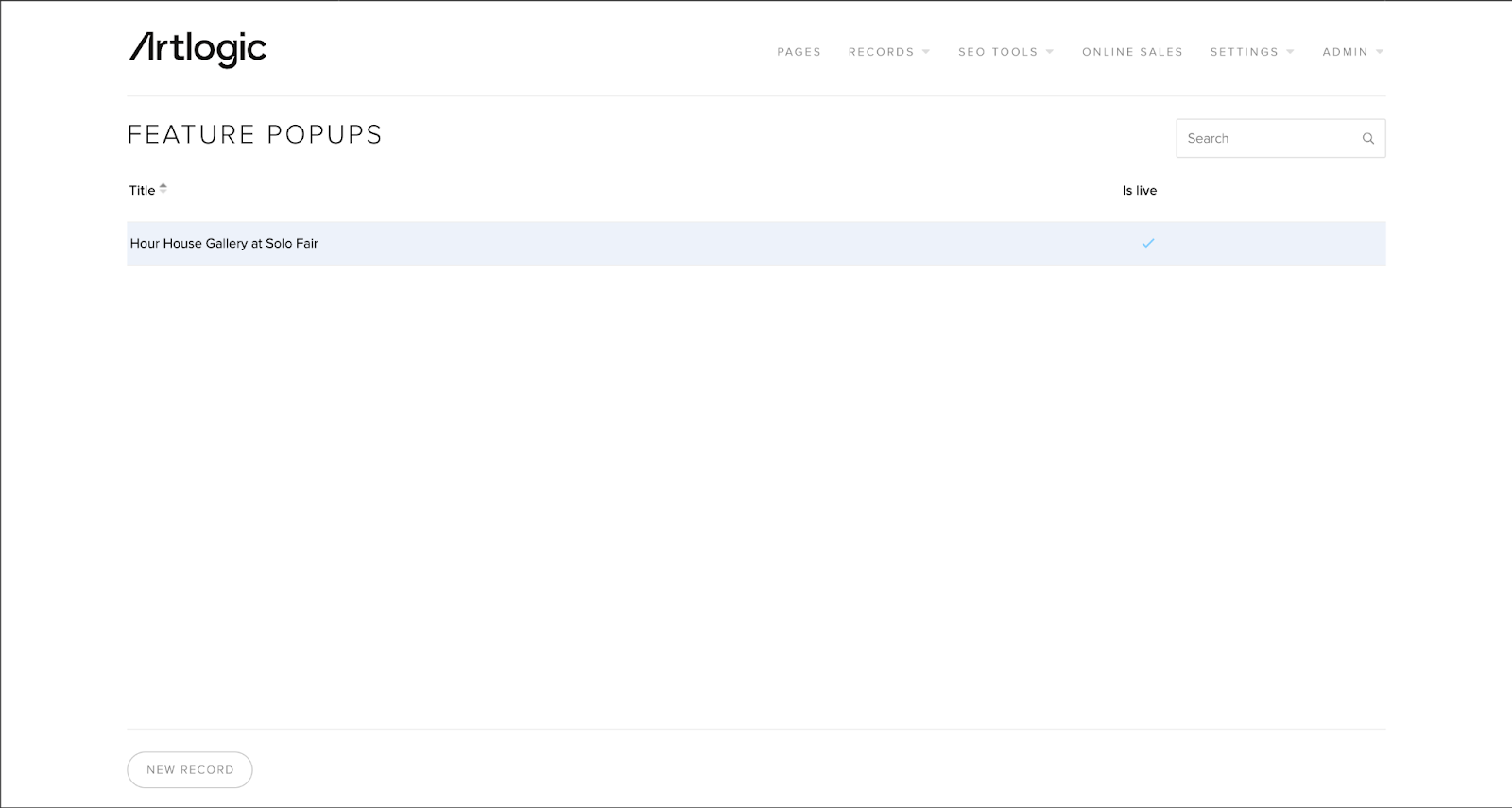The image size is (1512, 808).
Task: Open the Online Sales menu item
Action: click(x=1132, y=52)
